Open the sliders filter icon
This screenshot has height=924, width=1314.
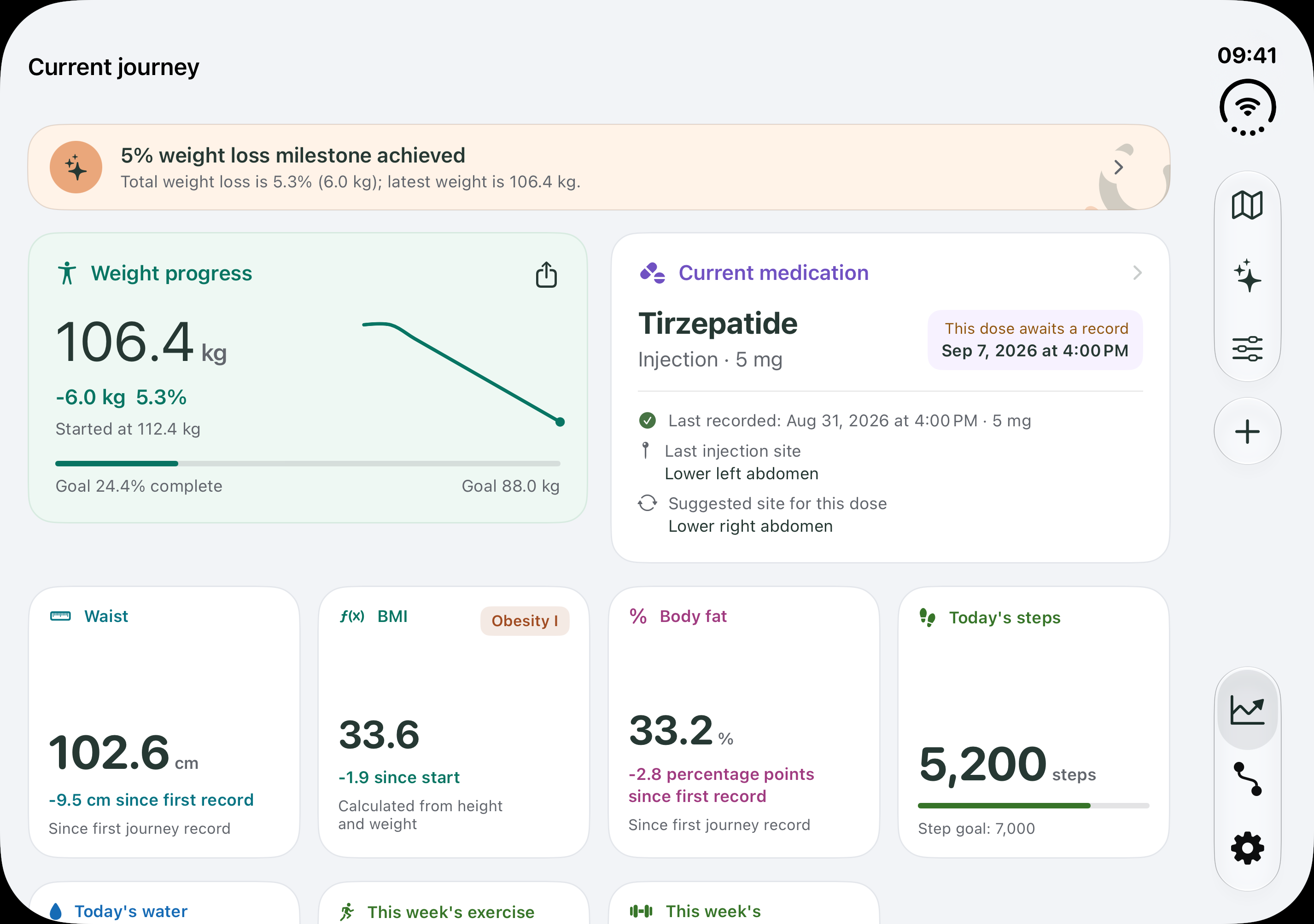[1247, 349]
